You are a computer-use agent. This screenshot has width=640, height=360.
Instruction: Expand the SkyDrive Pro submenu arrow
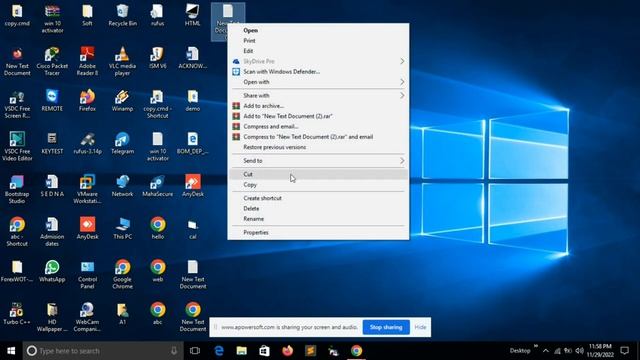tap(402, 61)
